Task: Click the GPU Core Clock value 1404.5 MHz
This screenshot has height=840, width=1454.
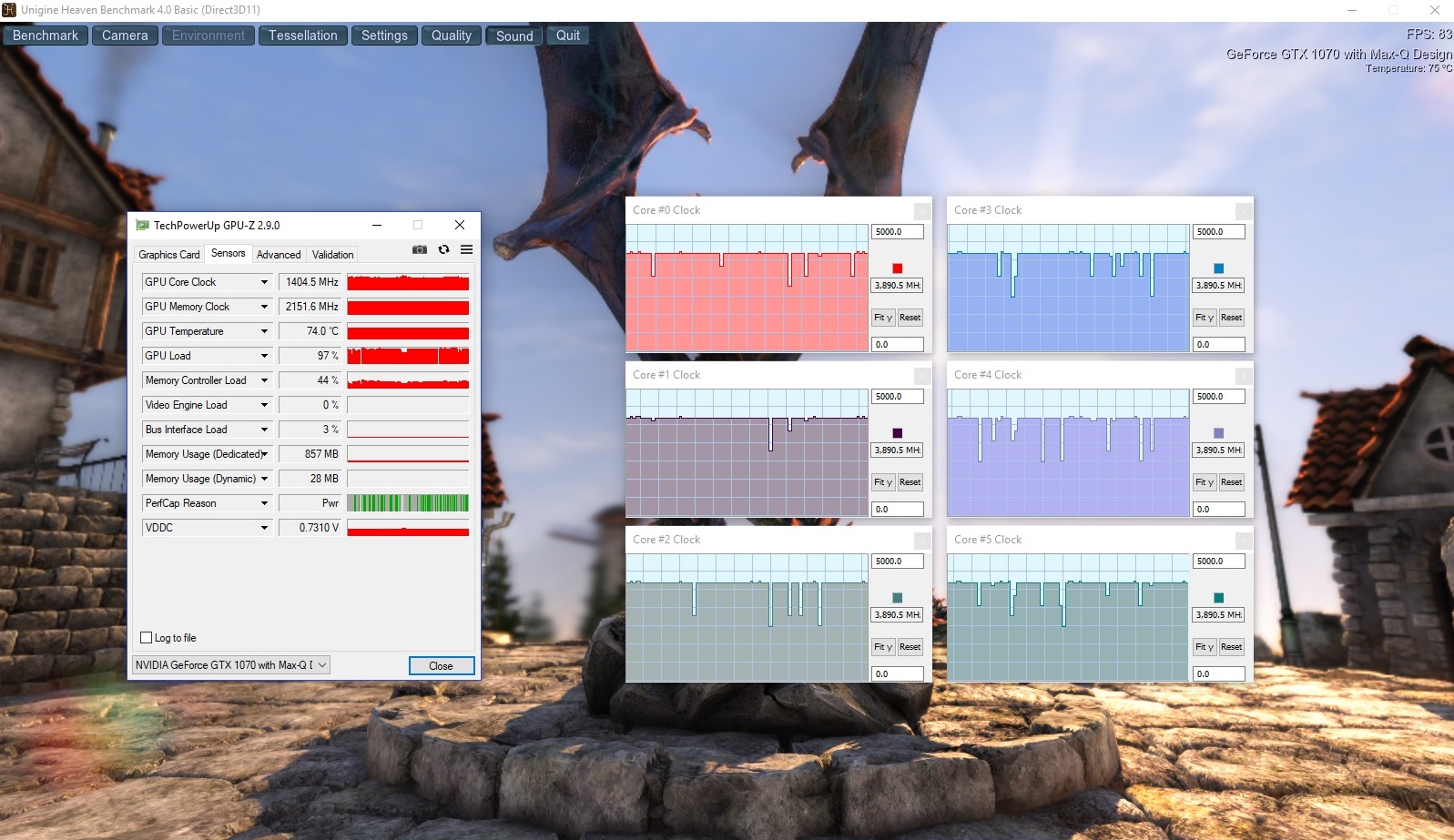Action: [310, 282]
